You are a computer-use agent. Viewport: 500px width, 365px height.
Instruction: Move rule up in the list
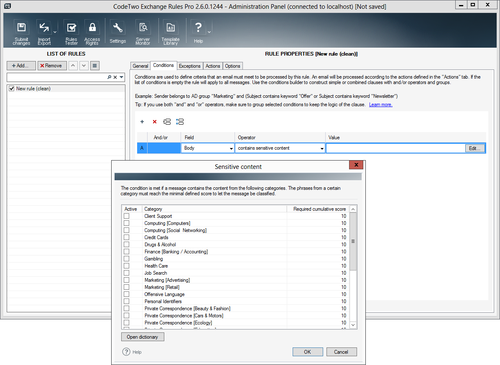[x=73, y=66]
